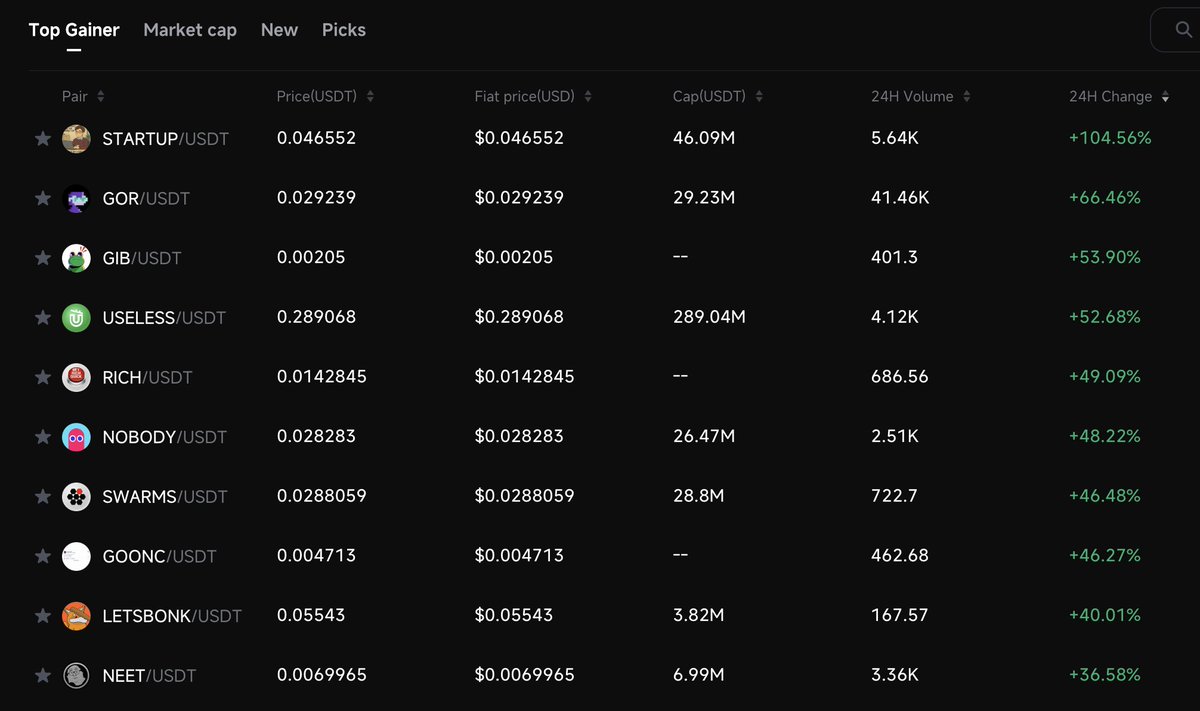Image resolution: width=1200 pixels, height=711 pixels.
Task: Click the 0.0142845 USDT price
Action: coord(322,377)
